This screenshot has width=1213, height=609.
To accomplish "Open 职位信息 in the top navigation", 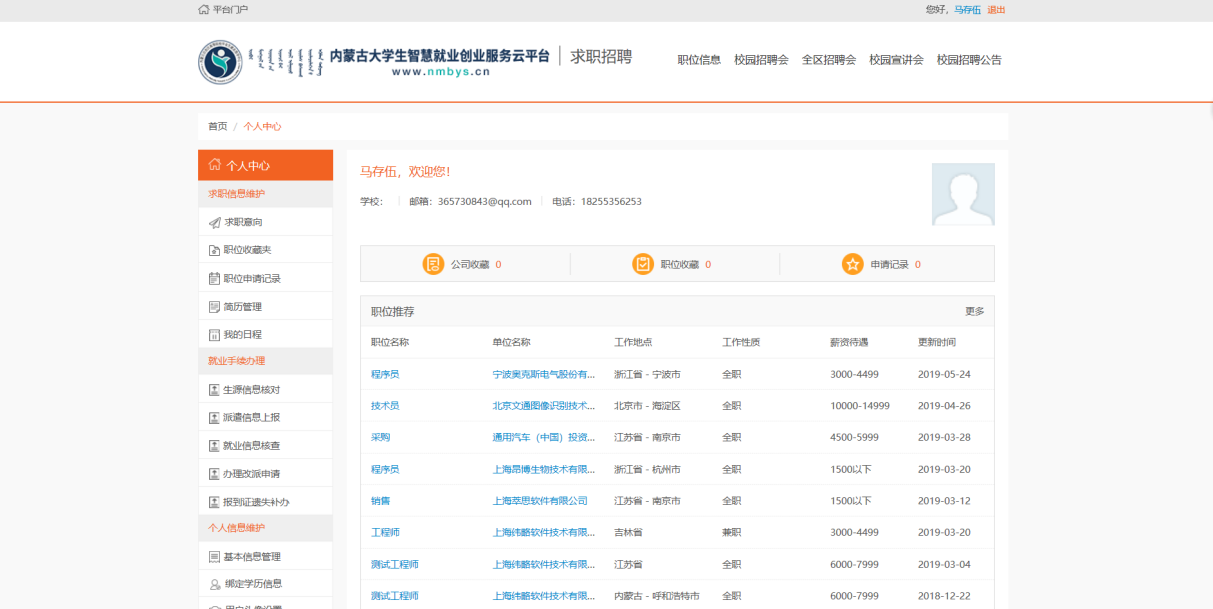I will click(699, 60).
